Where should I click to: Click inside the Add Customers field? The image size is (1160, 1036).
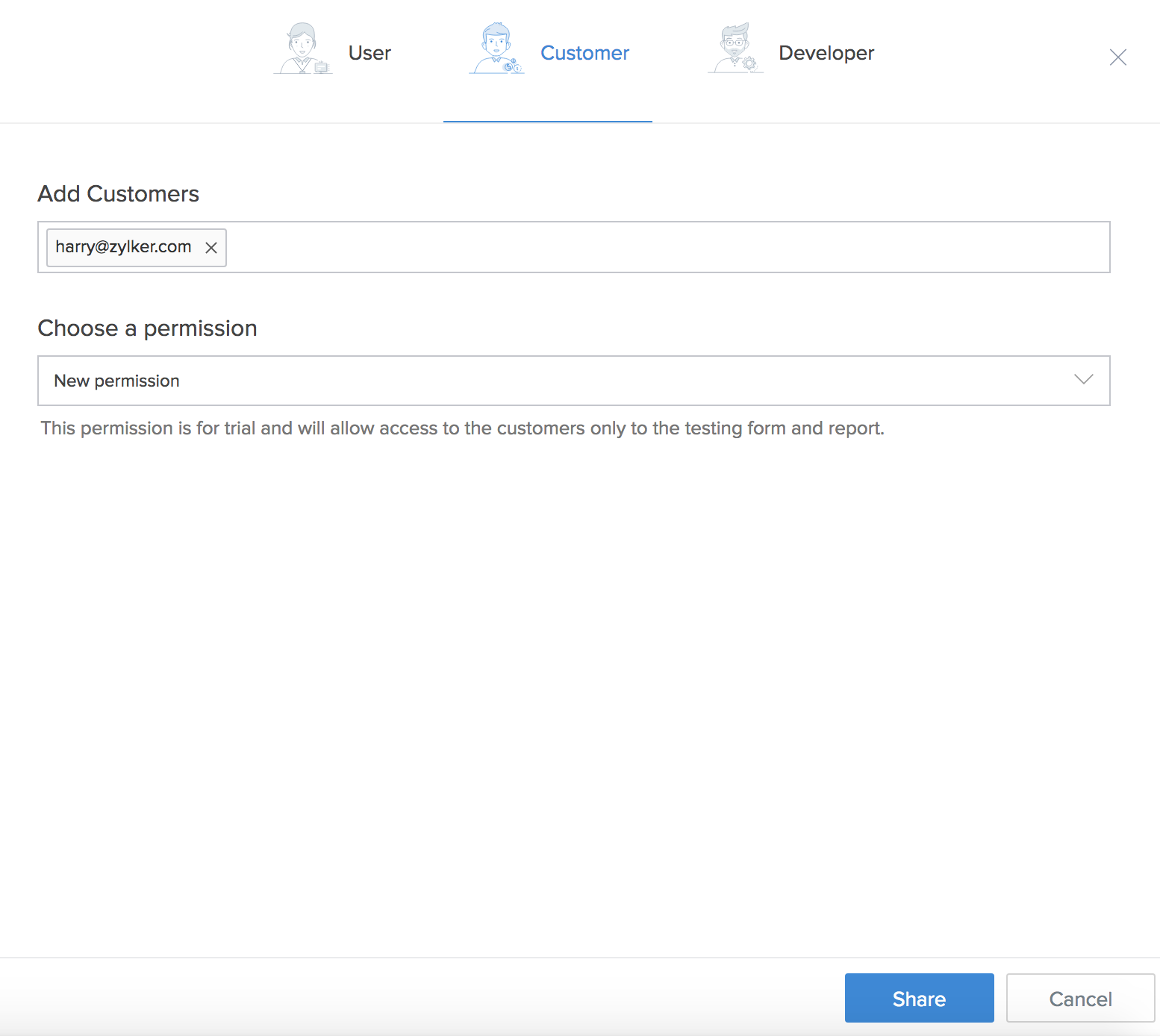point(574,247)
